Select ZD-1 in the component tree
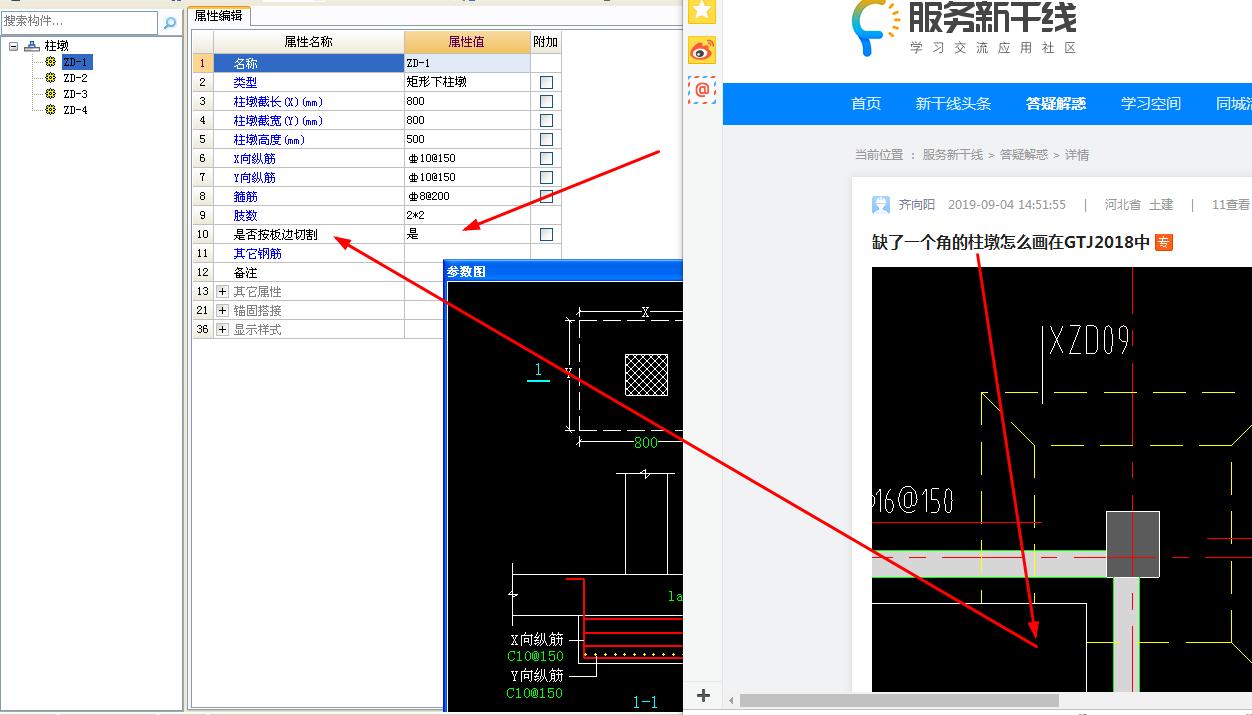The width and height of the screenshot is (1252, 715). point(76,62)
